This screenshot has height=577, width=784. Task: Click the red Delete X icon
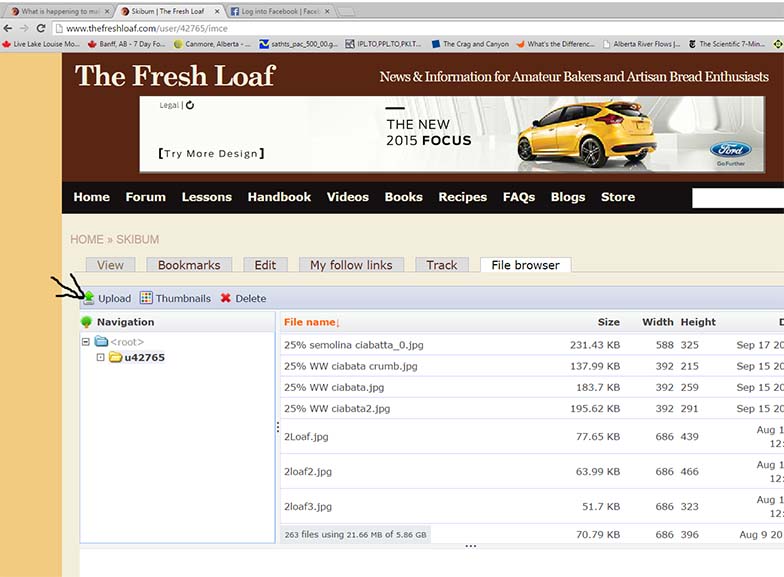[x=226, y=298]
